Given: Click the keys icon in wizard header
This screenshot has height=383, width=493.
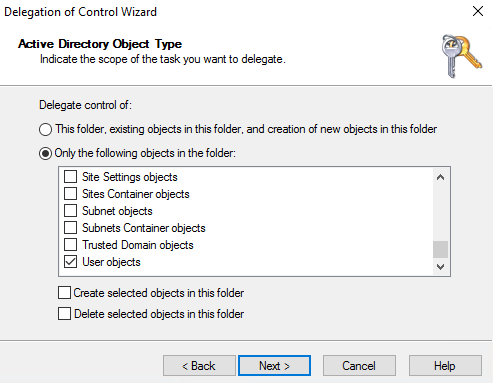Looking at the screenshot, I should [462, 56].
